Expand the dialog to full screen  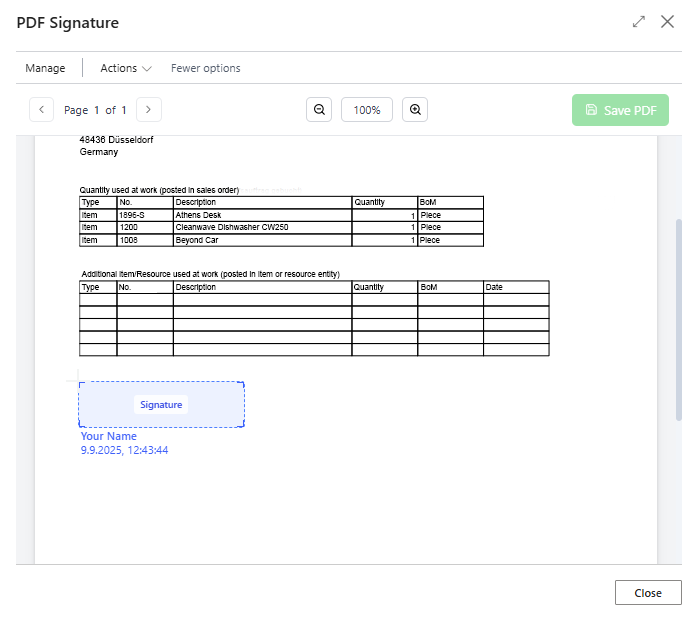639,21
